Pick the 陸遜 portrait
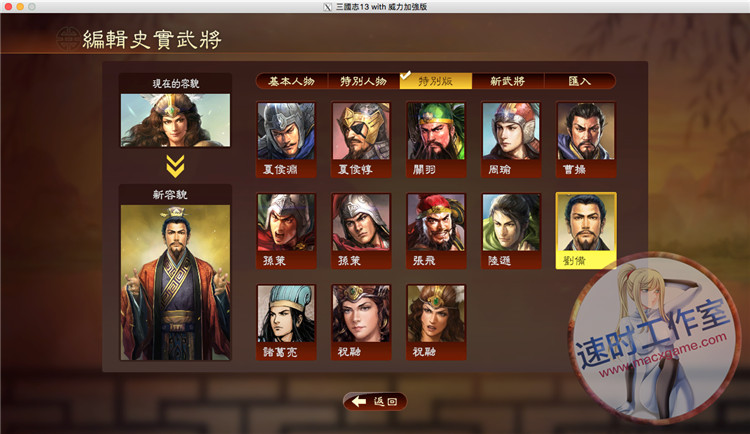 click(x=511, y=231)
